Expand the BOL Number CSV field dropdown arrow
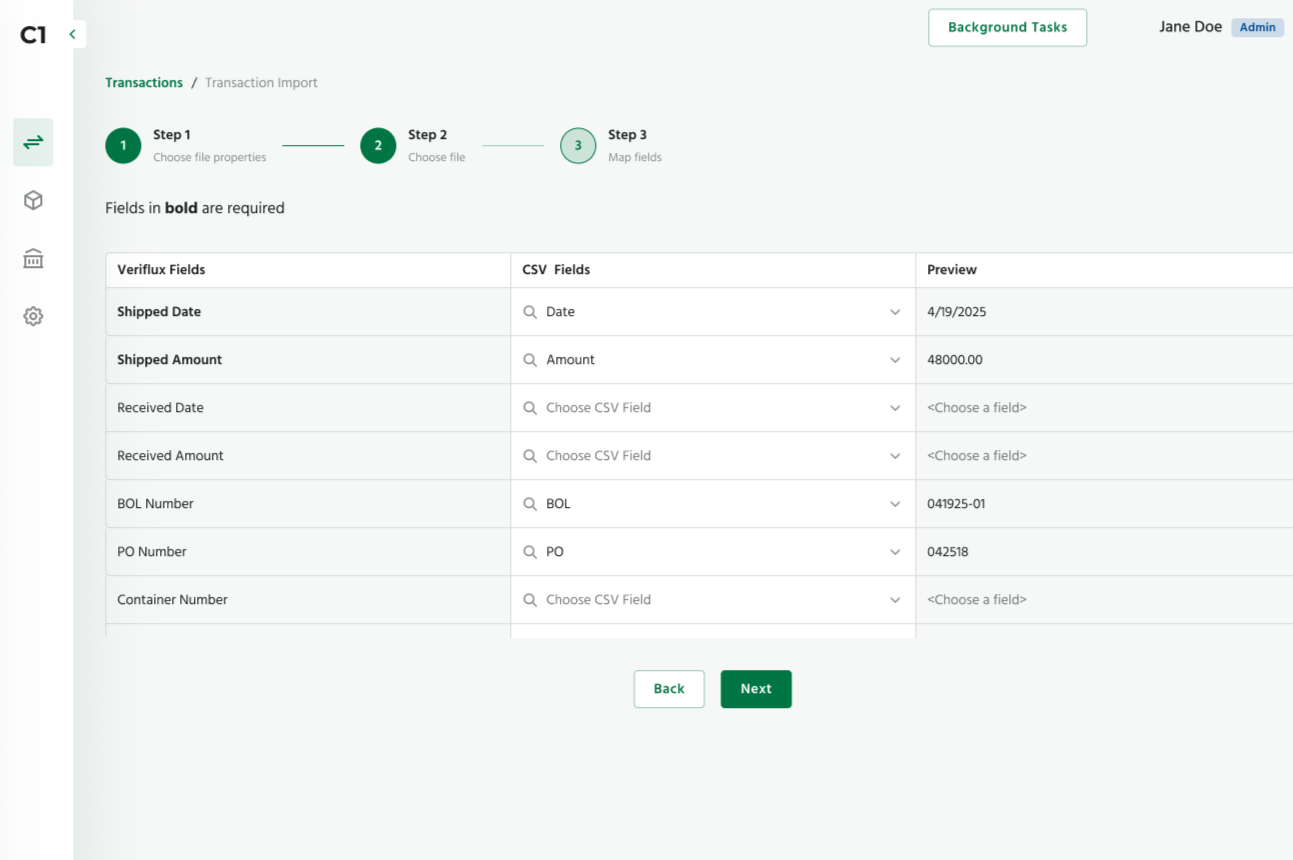Image resolution: width=1293 pixels, height=860 pixels. pos(895,504)
